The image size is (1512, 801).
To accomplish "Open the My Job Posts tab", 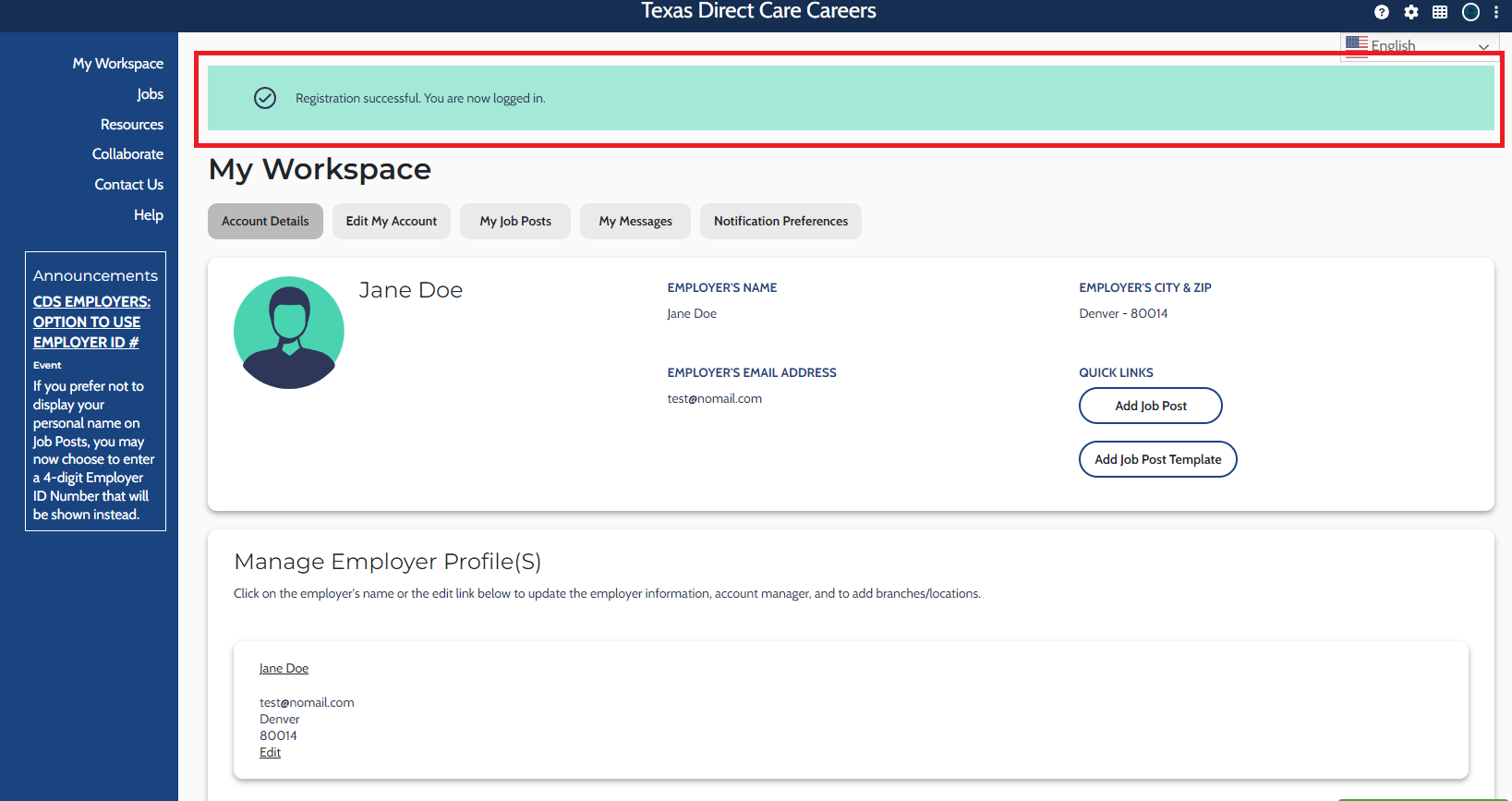I will tap(515, 222).
